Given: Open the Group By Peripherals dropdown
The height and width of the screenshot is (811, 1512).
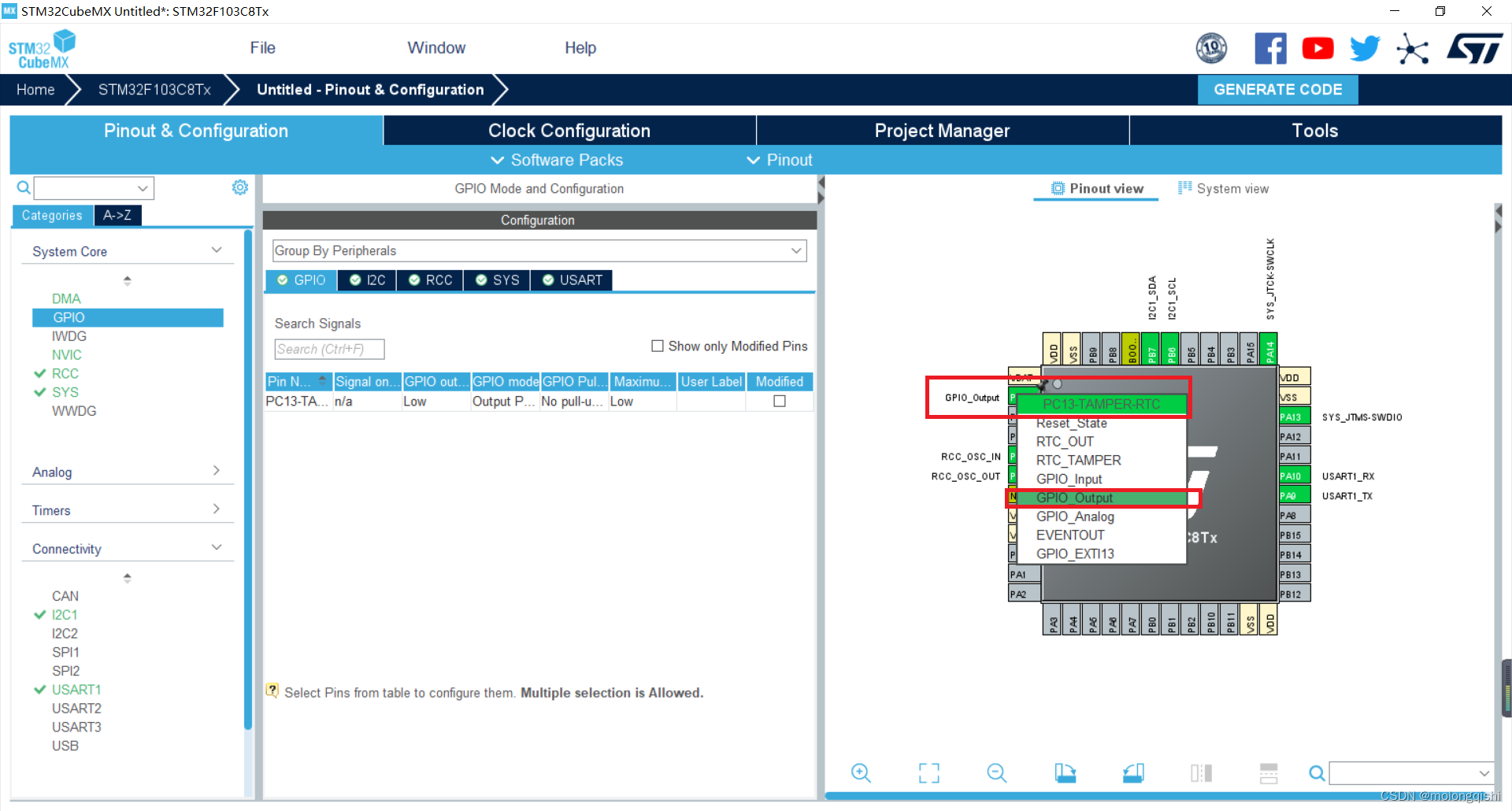Looking at the screenshot, I should (539, 250).
